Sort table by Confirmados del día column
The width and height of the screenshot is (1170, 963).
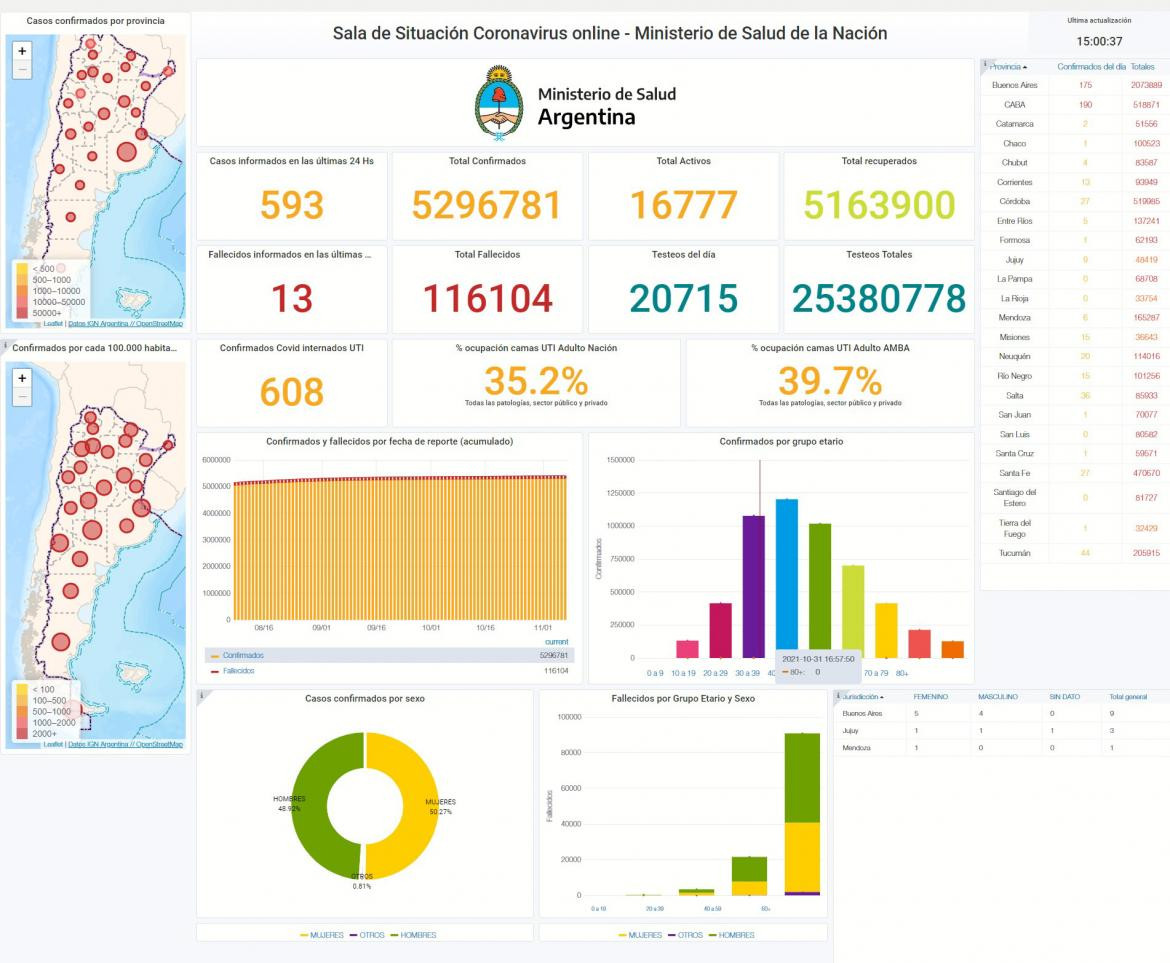1092,67
